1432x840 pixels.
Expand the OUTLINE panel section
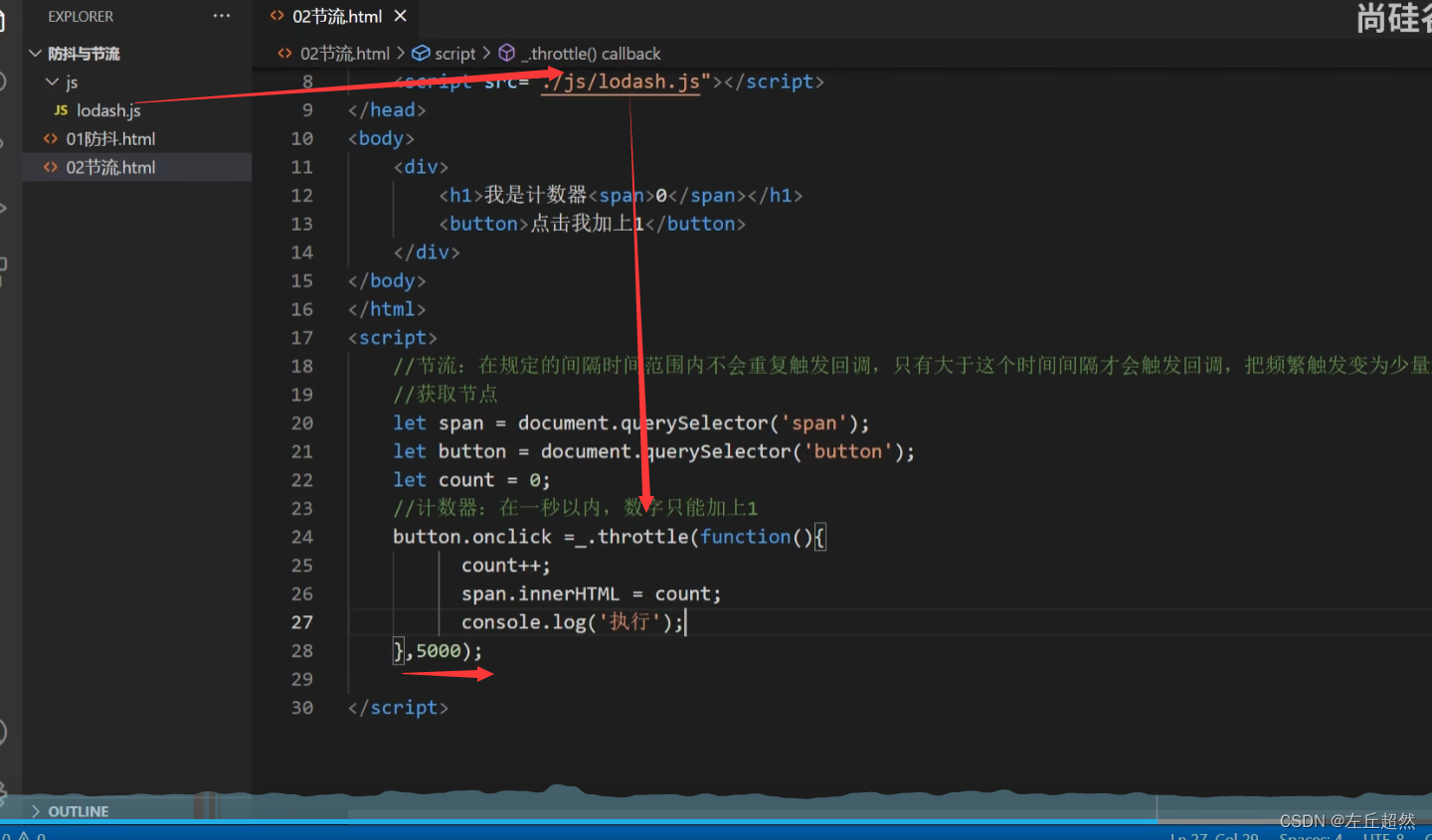click(x=78, y=811)
